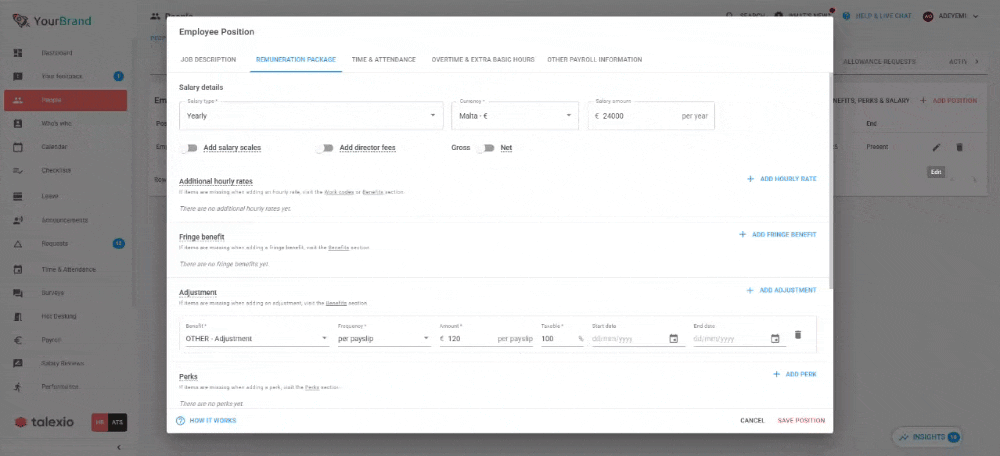
Task: Click the Calendar icon in sidebar
Action: pos(18,147)
